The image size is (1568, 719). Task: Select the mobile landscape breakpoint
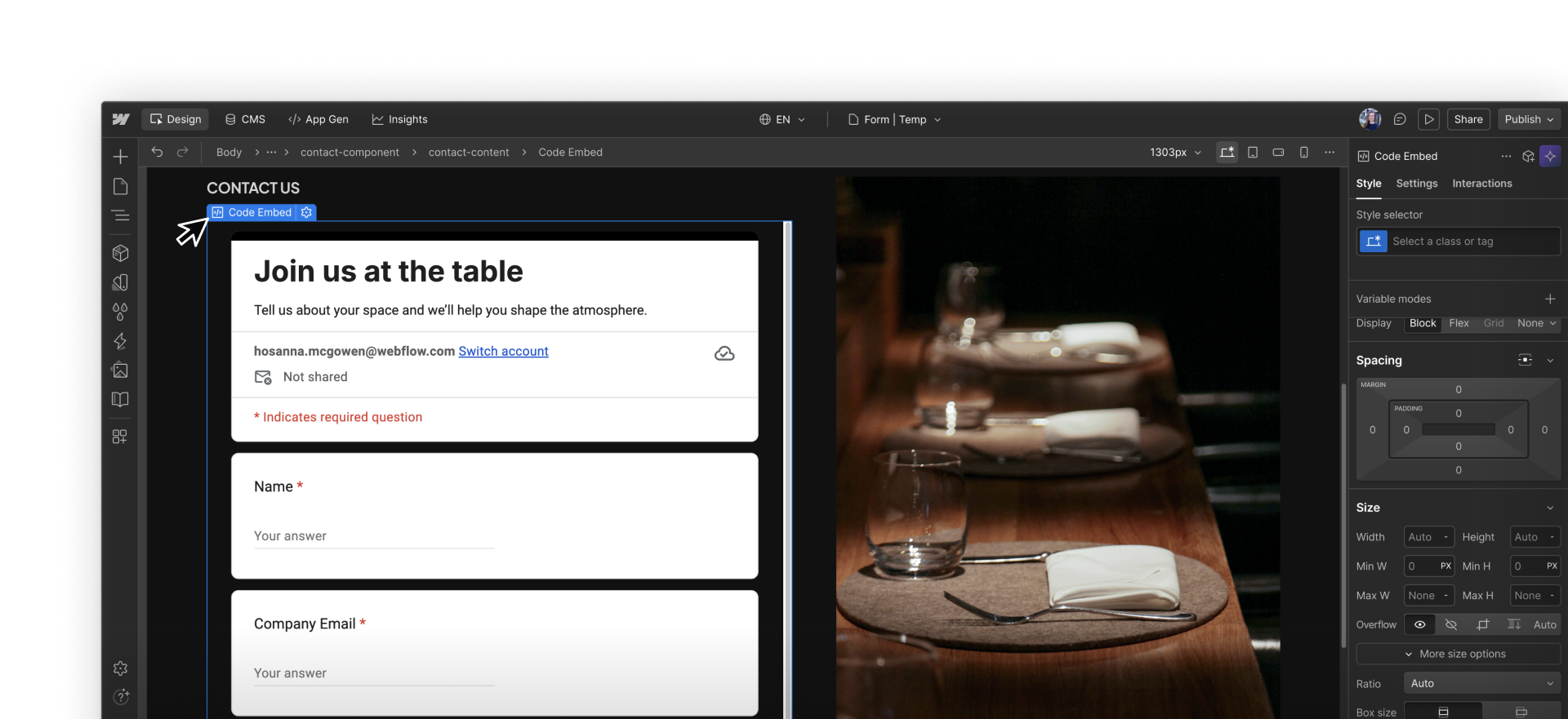[1278, 152]
